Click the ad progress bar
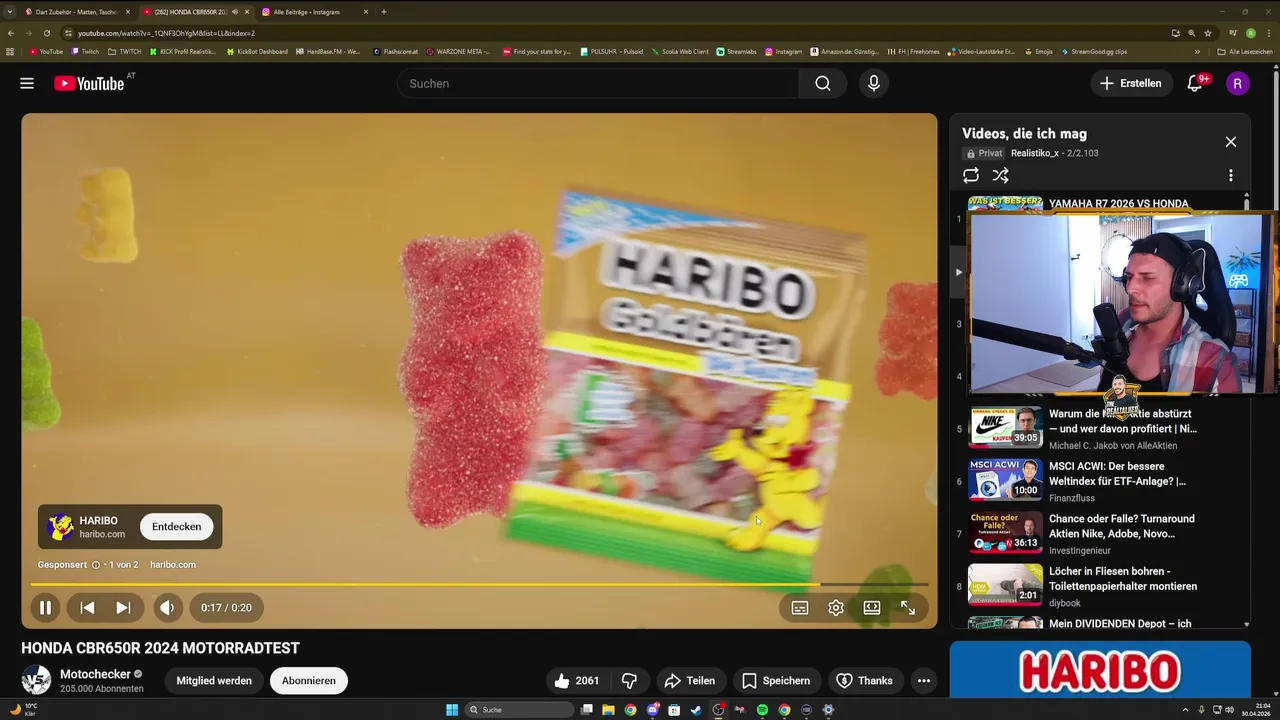The height and width of the screenshot is (720, 1280). [x=479, y=584]
